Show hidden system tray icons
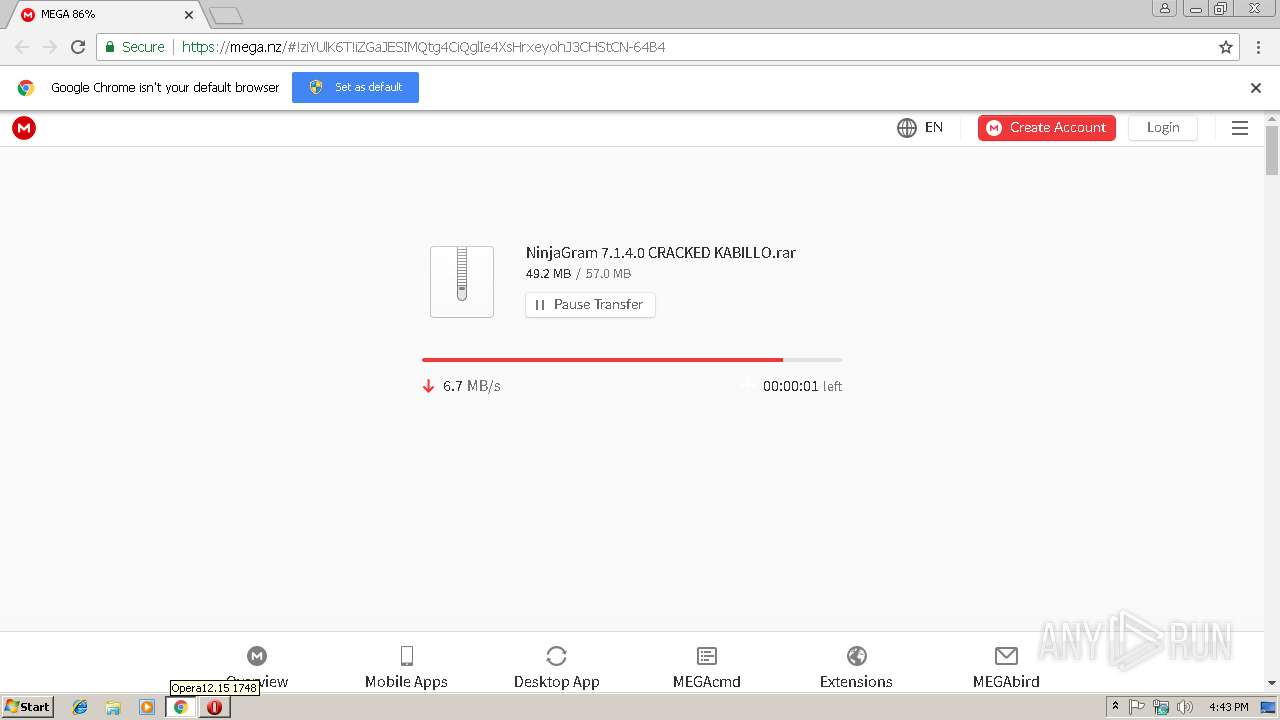The height and width of the screenshot is (720, 1280). (1115, 707)
